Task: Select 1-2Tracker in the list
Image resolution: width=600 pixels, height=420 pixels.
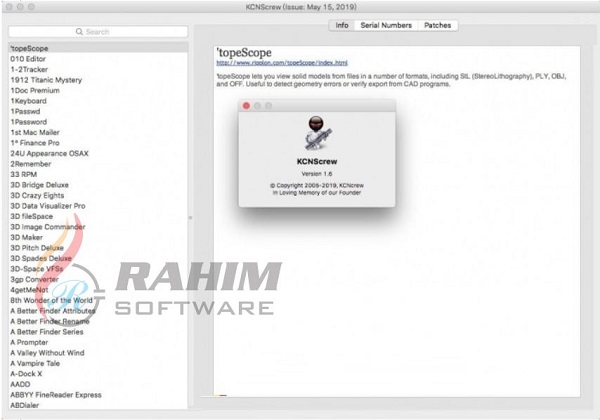Action: [x=98, y=70]
